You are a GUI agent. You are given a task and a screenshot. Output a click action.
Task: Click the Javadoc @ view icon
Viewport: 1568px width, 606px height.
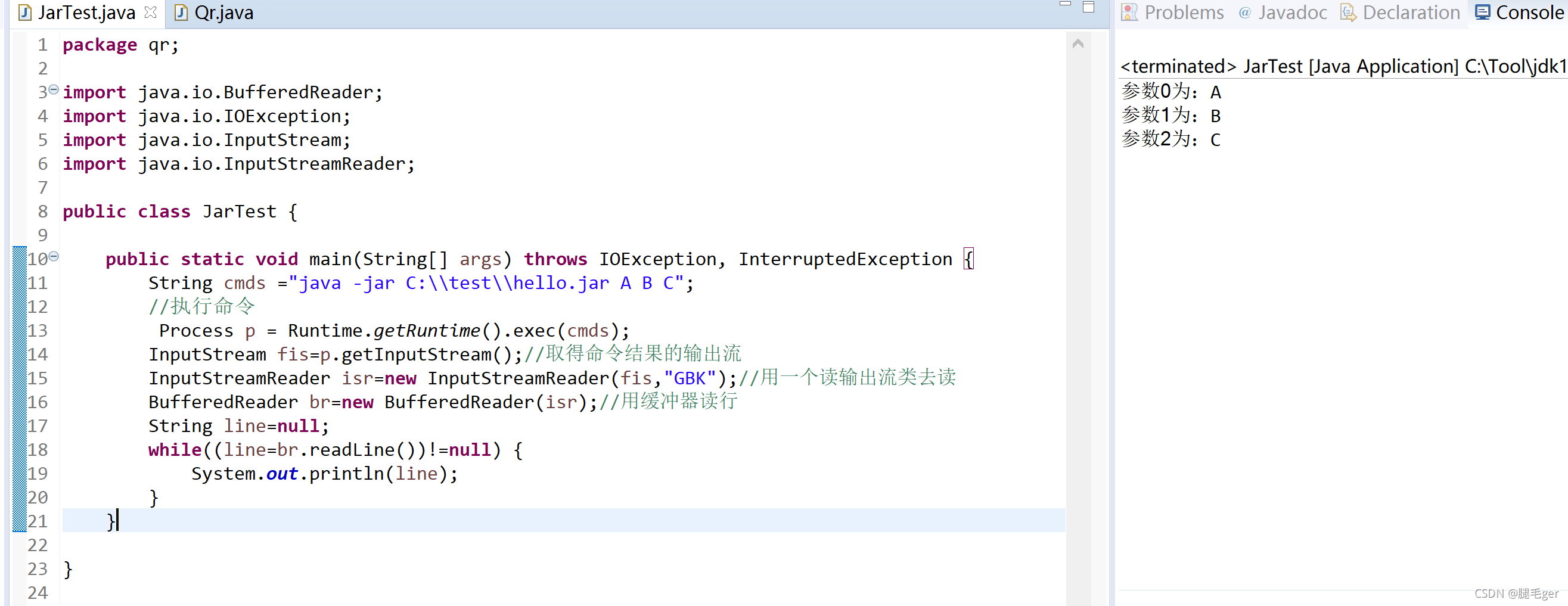pos(1244,11)
